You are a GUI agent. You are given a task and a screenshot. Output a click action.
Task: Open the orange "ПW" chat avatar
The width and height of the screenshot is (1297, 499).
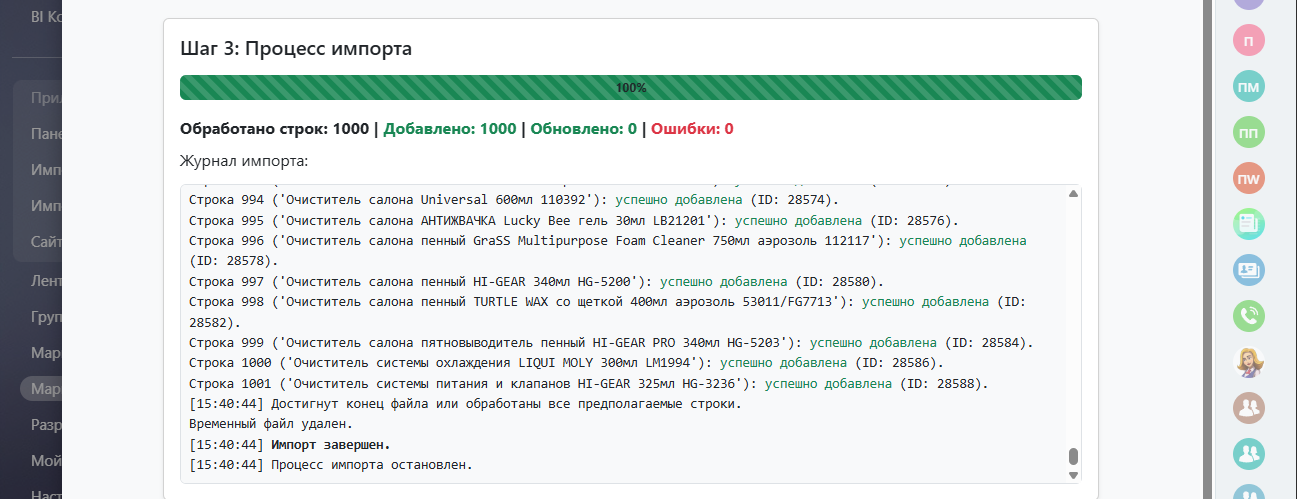coord(1249,179)
